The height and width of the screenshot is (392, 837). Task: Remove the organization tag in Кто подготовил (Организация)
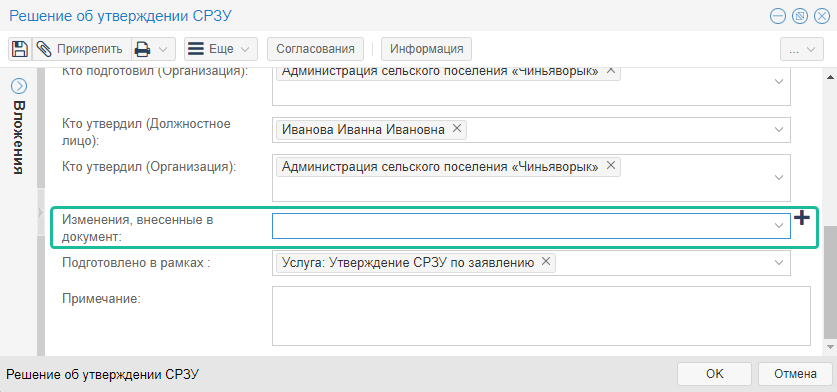point(611,70)
